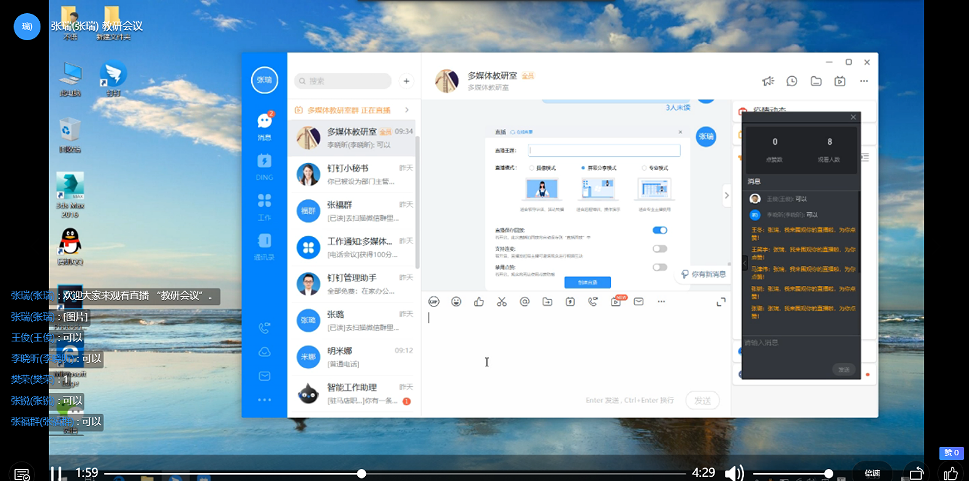Pause the video playback
969x481 pixels.
56,474
